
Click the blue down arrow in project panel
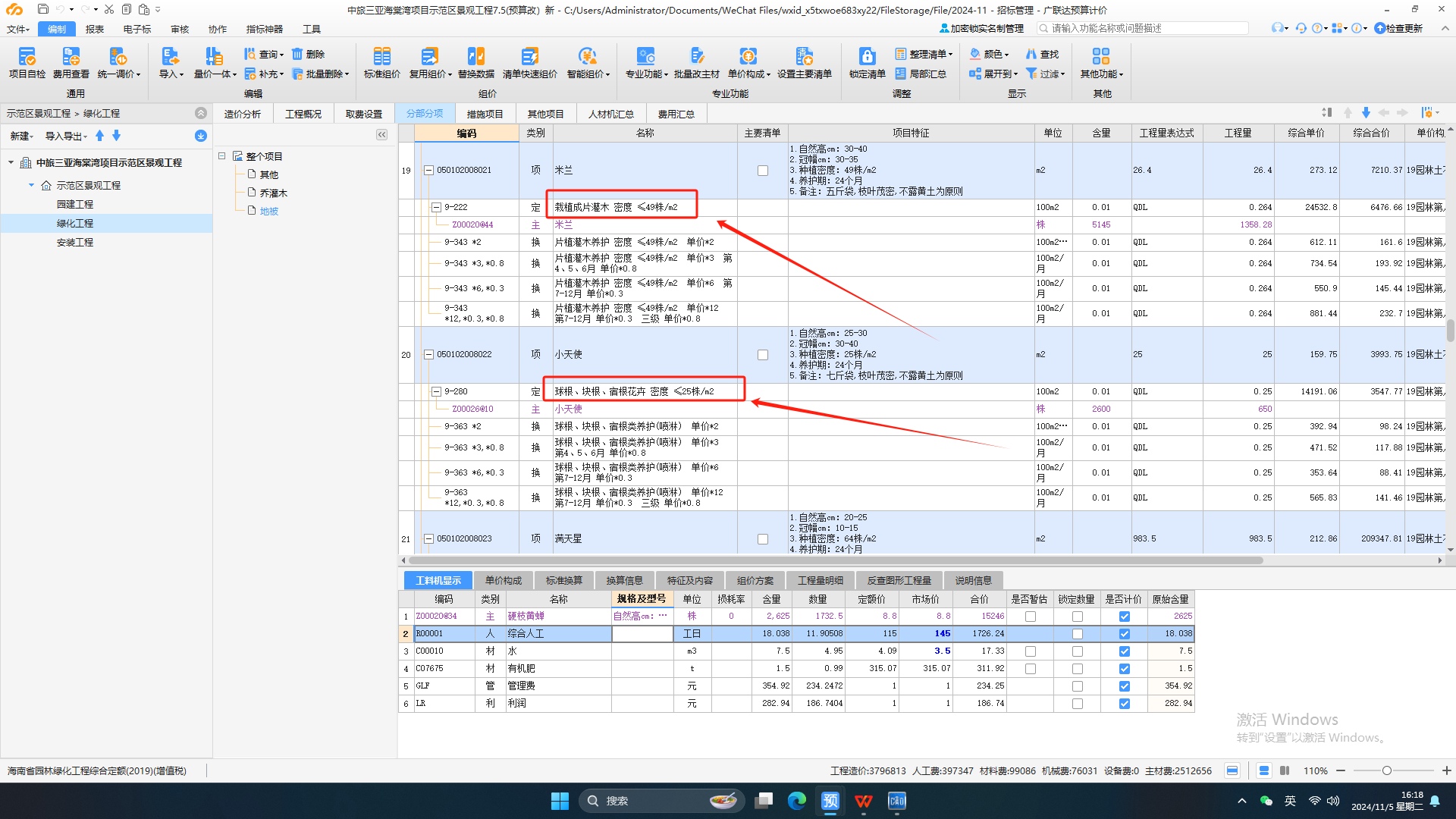pyautogui.click(x=116, y=135)
